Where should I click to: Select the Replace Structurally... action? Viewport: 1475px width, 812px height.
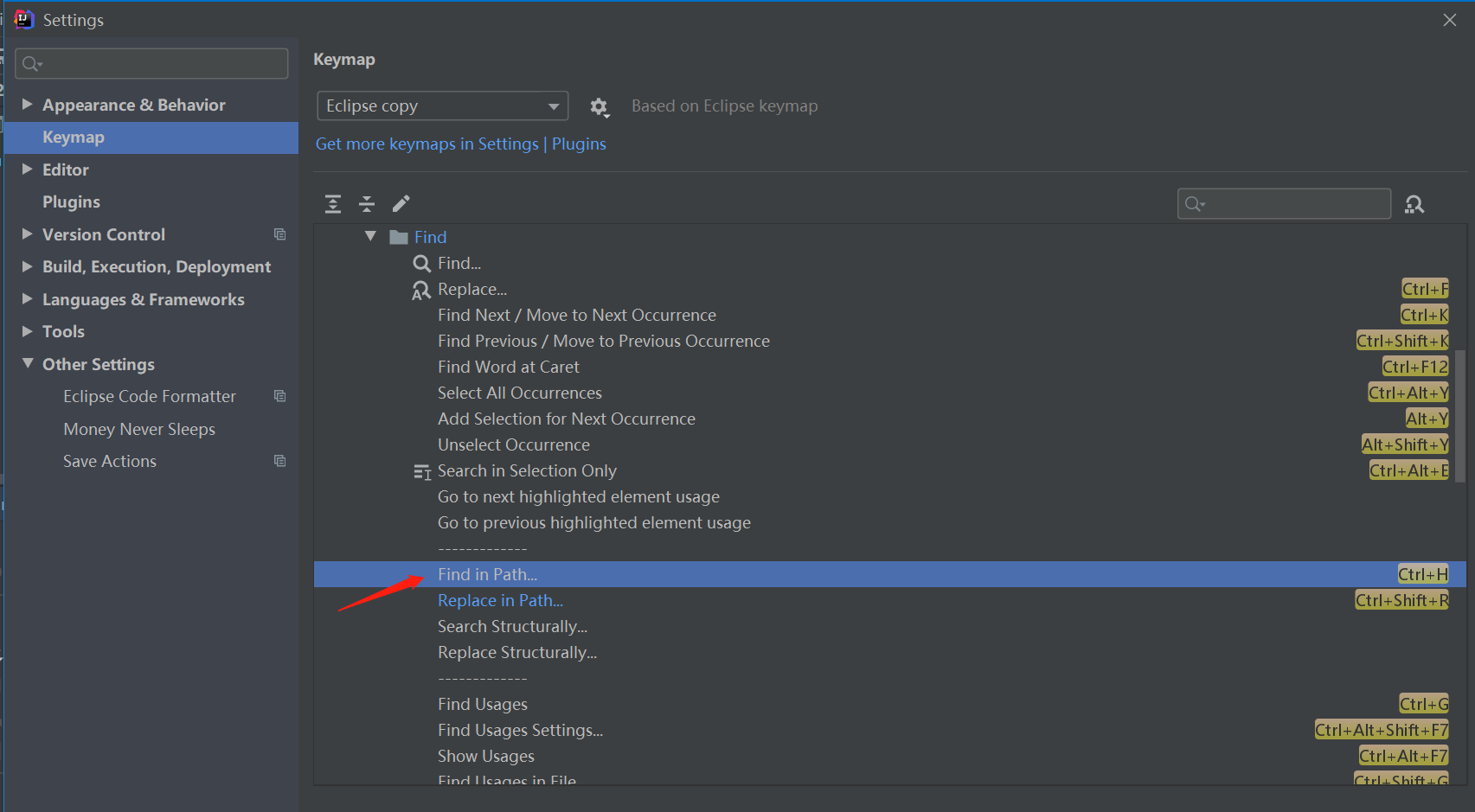517,652
